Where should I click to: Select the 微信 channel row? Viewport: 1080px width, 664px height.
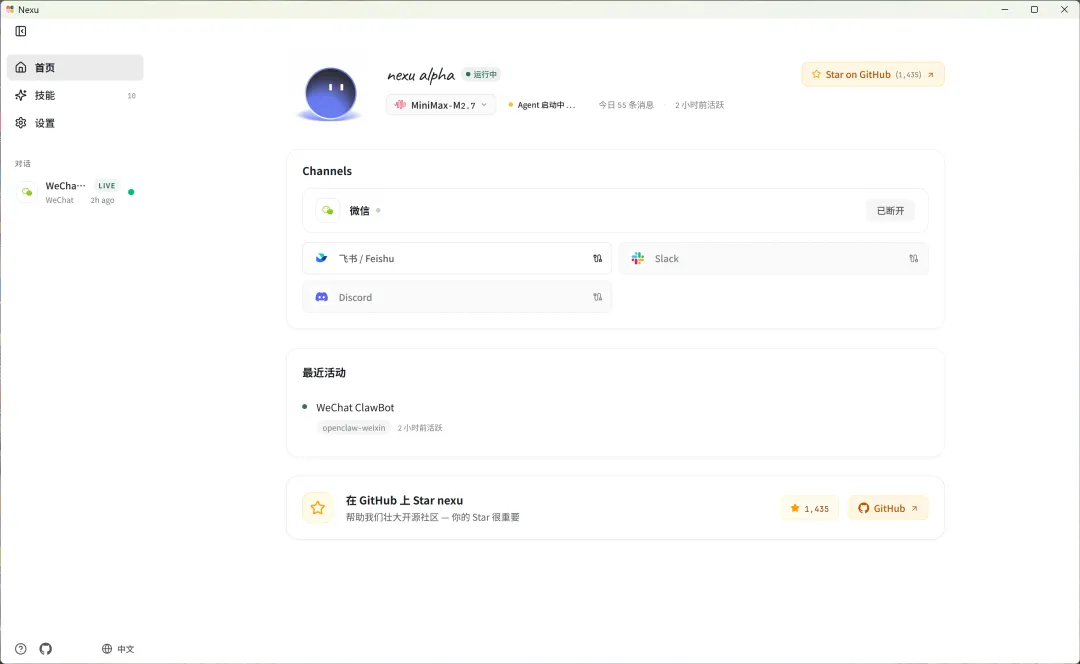tap(615, 211)
